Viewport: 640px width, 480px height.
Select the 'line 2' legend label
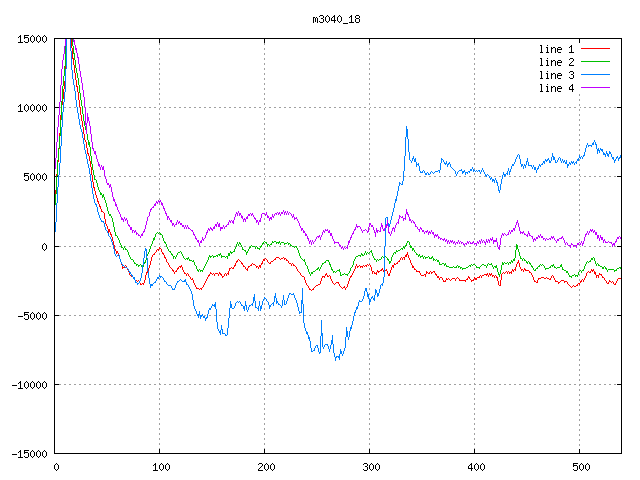click(x=557, y=62)
